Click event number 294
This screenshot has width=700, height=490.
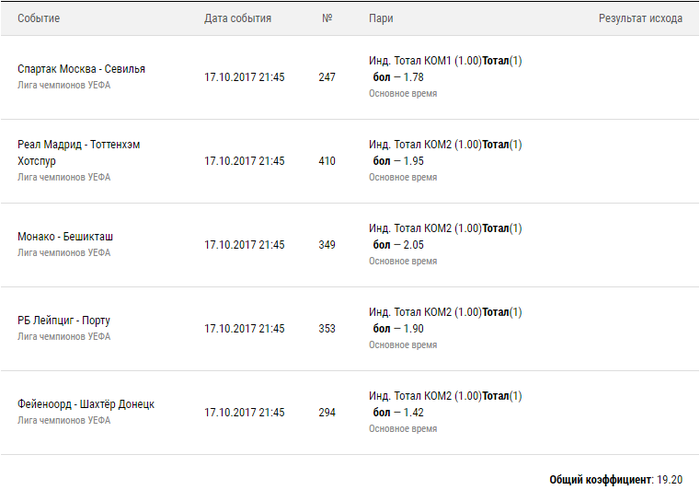327,413
